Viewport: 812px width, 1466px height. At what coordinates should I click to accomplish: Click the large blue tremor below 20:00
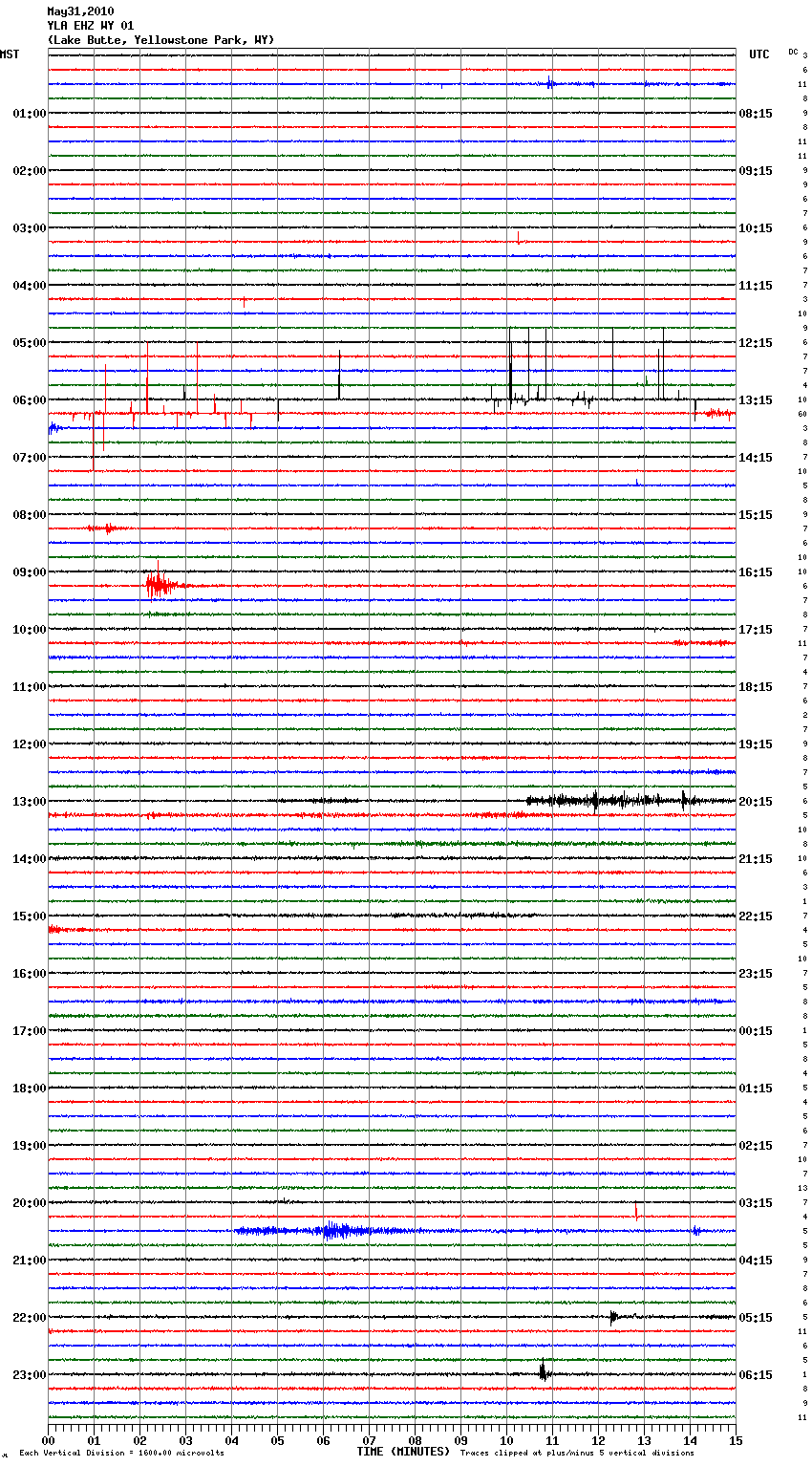click(330, 1231)
